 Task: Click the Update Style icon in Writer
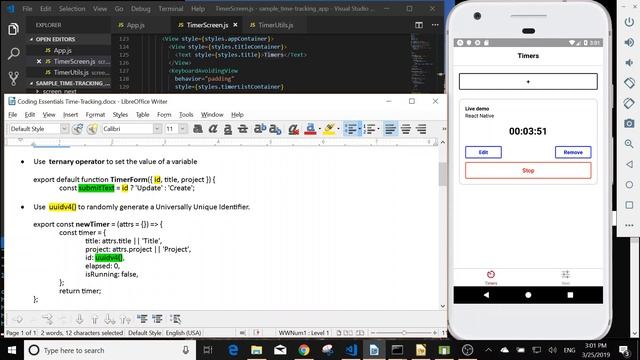[x=78, y=129]
